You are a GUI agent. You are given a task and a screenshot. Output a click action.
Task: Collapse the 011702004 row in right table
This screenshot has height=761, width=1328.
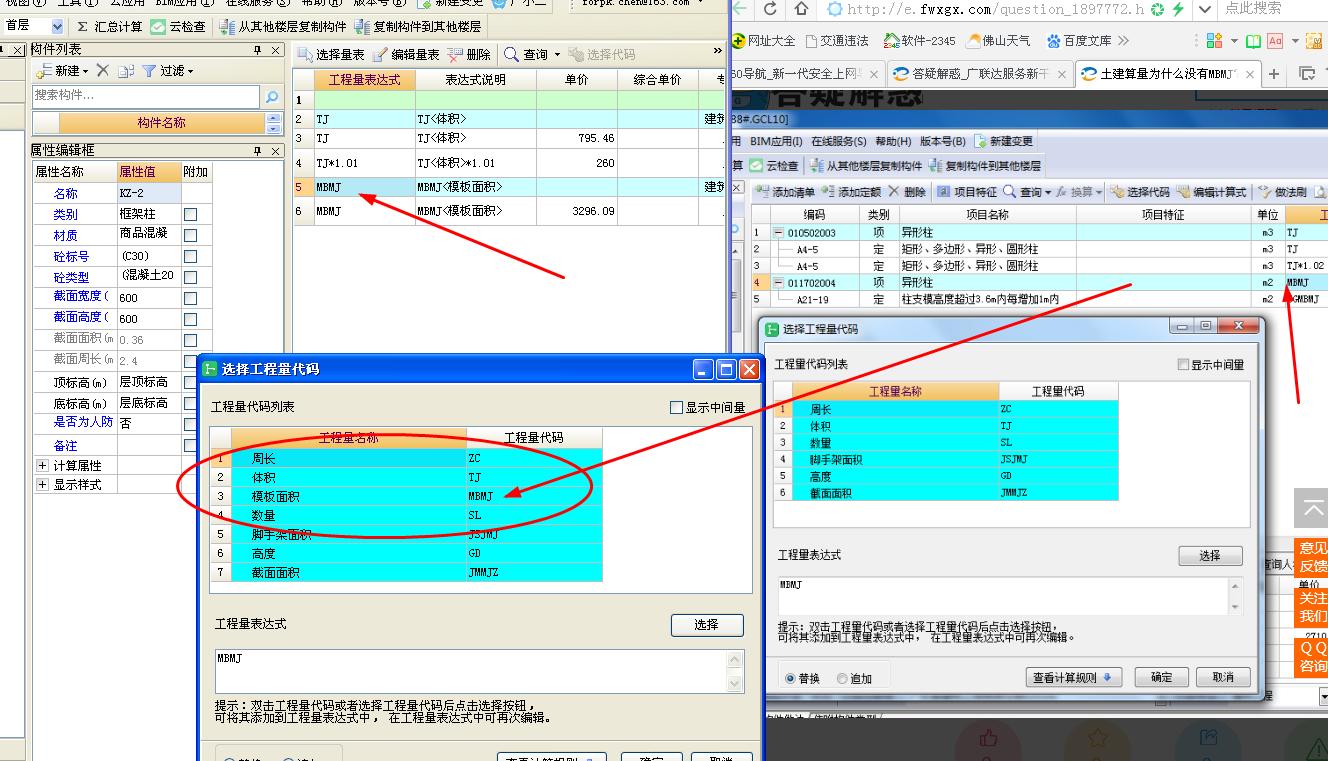779,283
